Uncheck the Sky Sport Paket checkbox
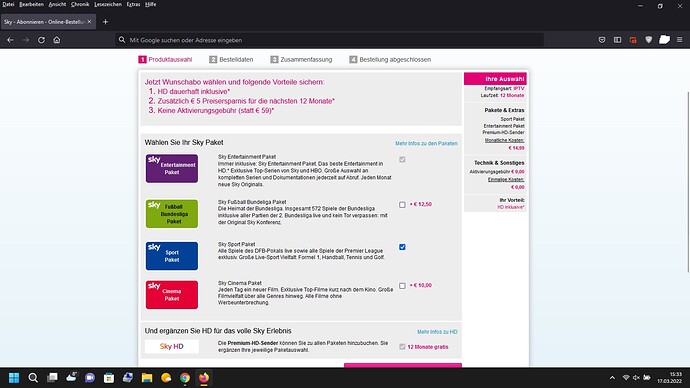This screenshot has height=388, width=690. pos(402,247)
